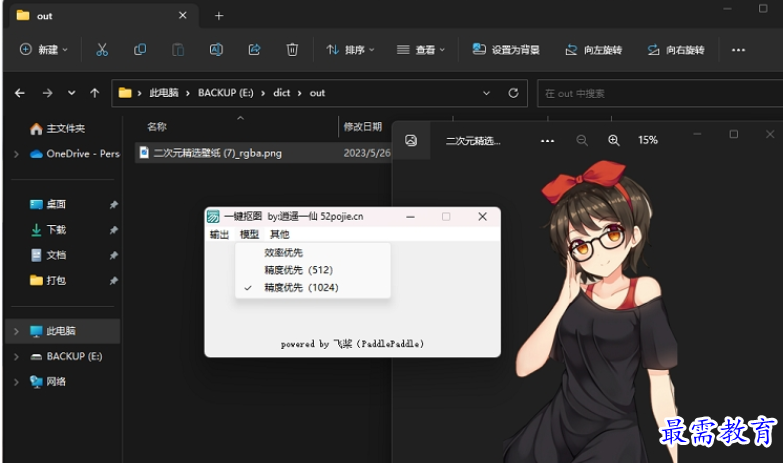
Task: Expand address bar history dropdown arrow
Action: point(486,93)
